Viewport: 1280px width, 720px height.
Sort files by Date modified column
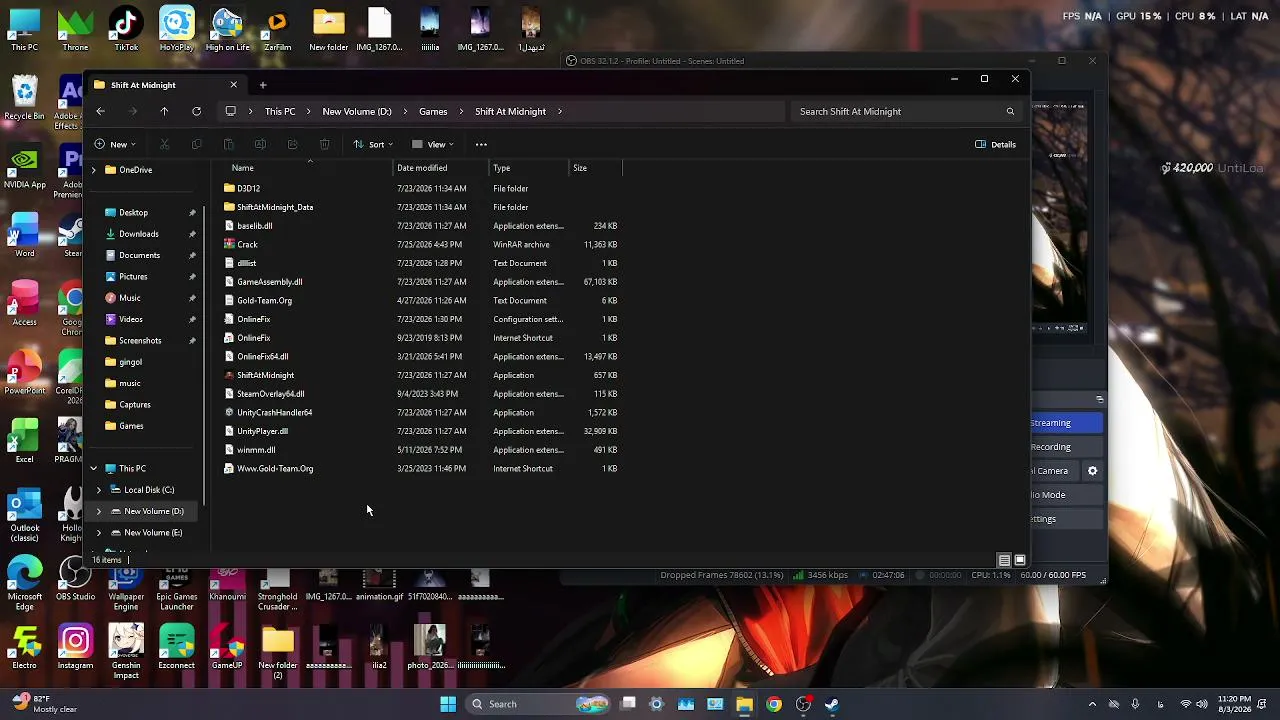pyautogui.click(x=422, y=168)
